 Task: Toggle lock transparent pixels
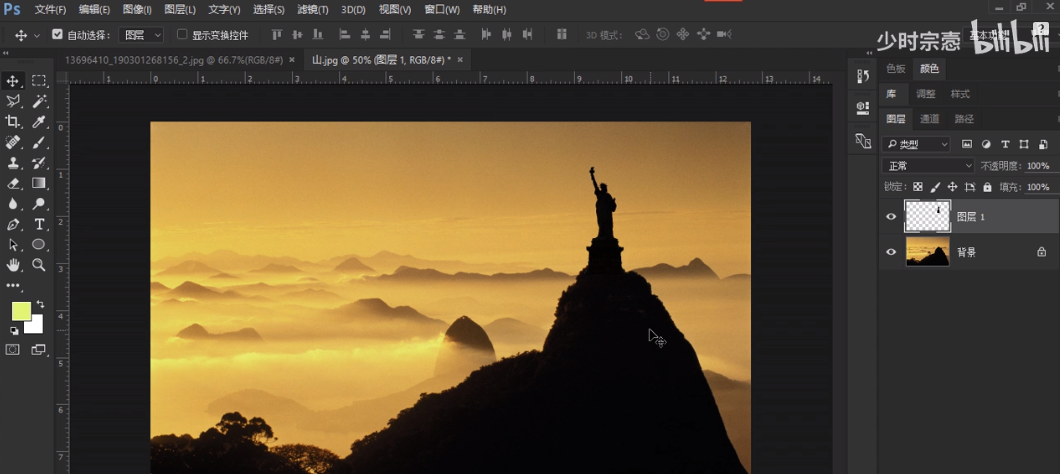(917, 187)
